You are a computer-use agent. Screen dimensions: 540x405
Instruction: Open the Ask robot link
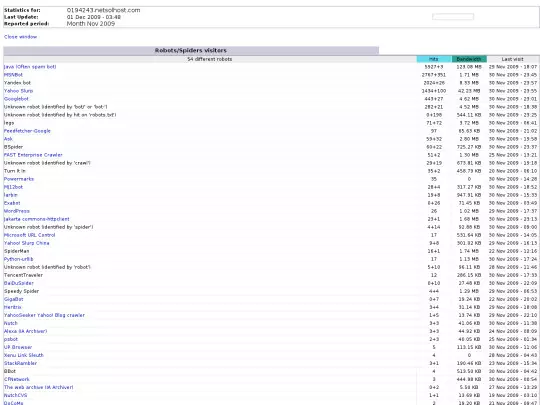point(8,139)
